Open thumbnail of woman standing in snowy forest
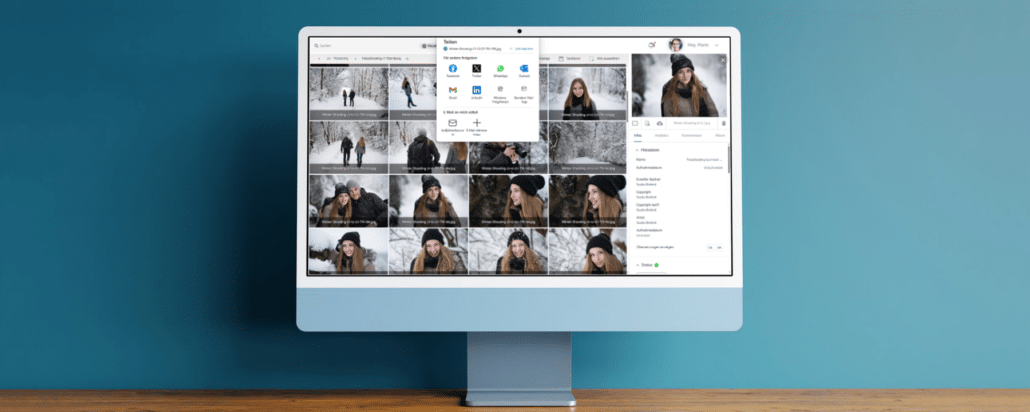 tap(413, 92)
